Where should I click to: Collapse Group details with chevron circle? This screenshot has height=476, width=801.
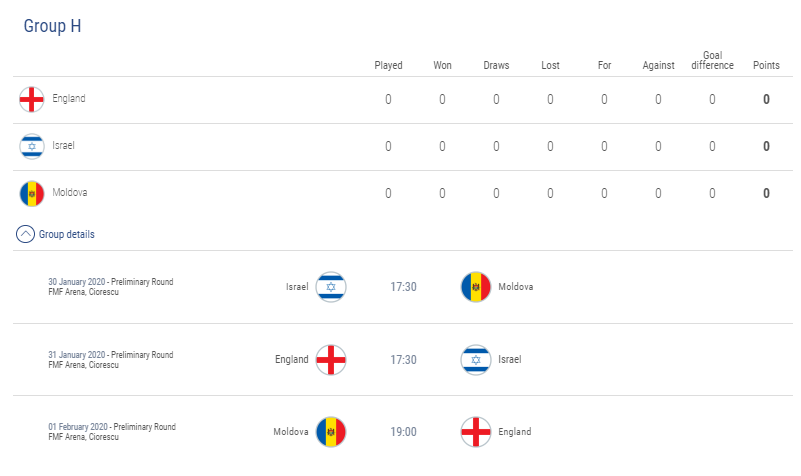click(x=26, y=234)
